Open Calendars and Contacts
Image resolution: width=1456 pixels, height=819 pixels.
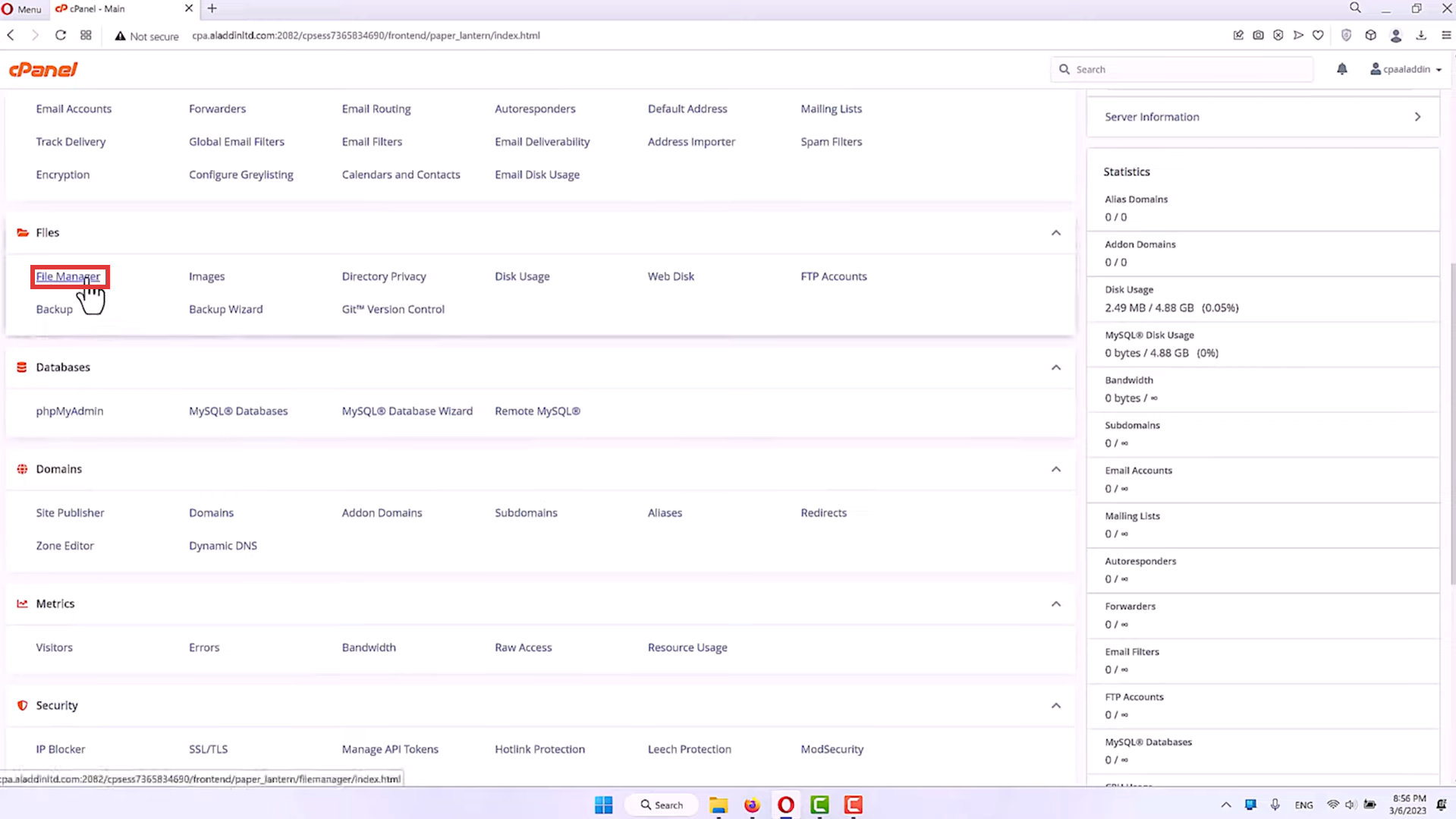tap(401, 175)
